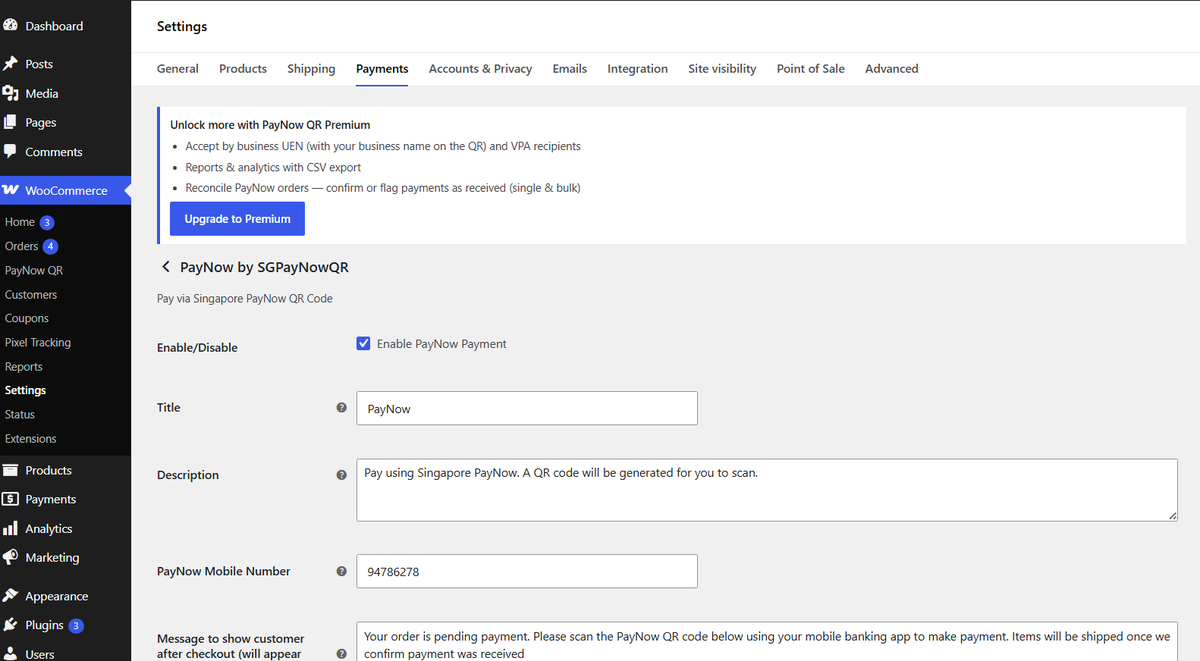Click help icon beside PayNow Mobile Number
1200x661 pixels.
pyautogui.click(x=341, y=571)
